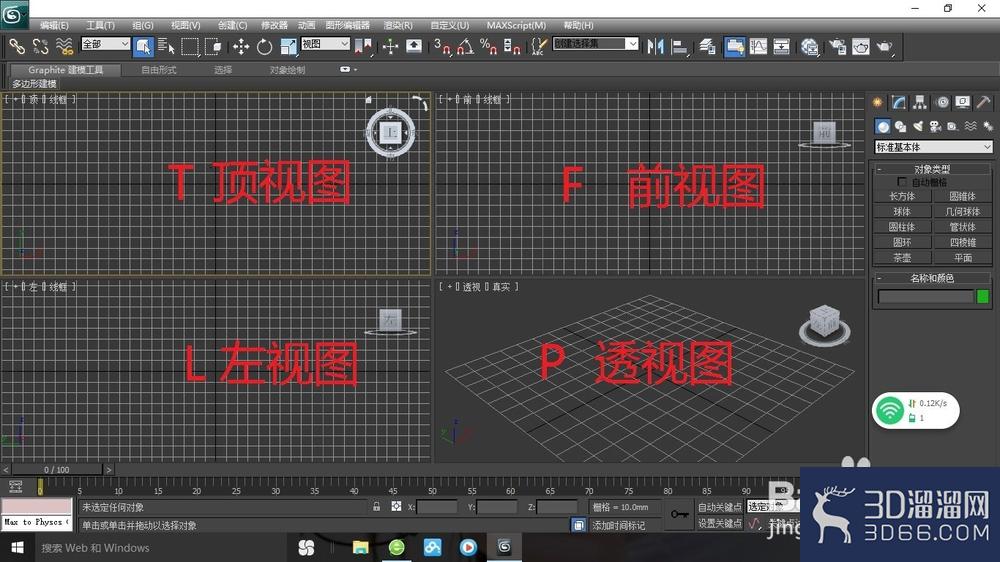
Task: Click the Edit Named Selection Sets icon
Action: (x=539, y=46)
